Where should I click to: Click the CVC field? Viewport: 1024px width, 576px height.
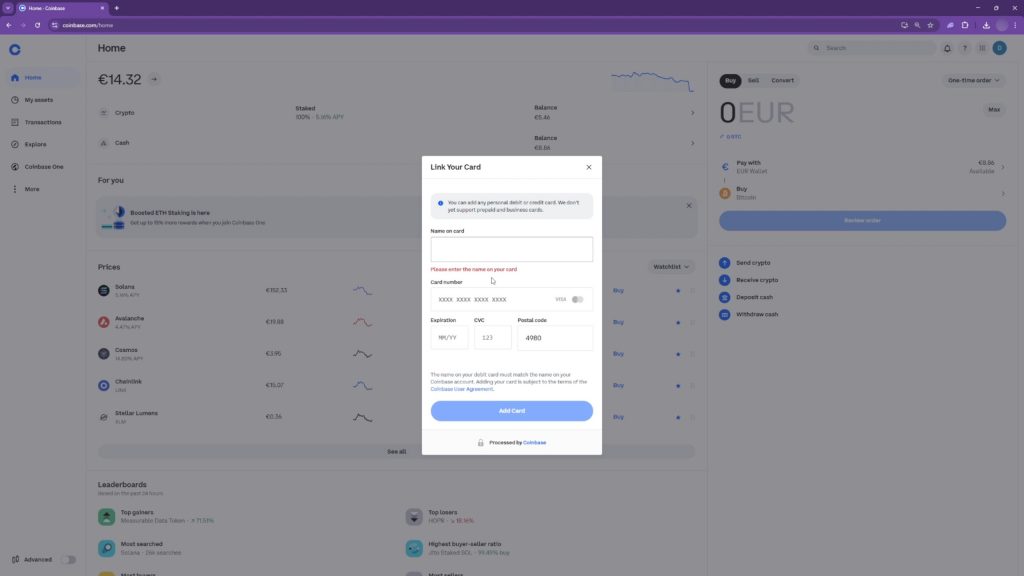(x=492, y=338)
